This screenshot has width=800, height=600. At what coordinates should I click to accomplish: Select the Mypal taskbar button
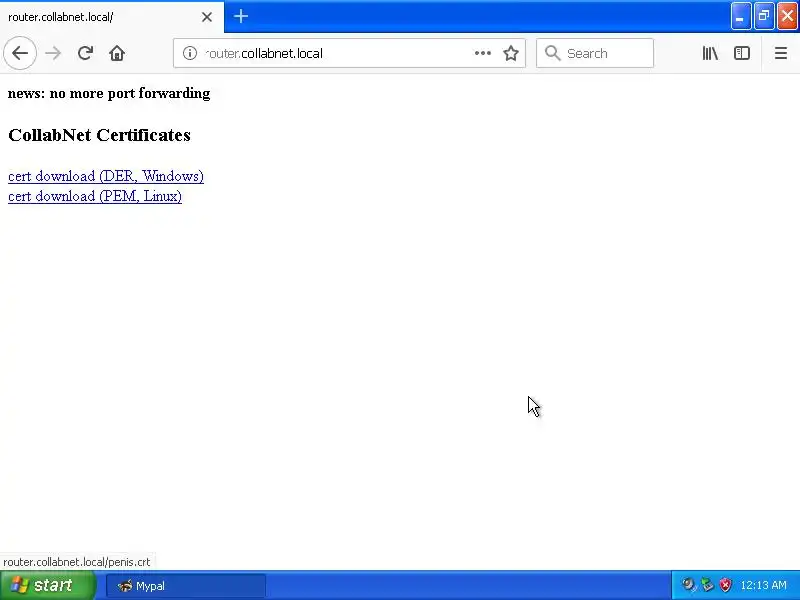(x=186, y=586)
